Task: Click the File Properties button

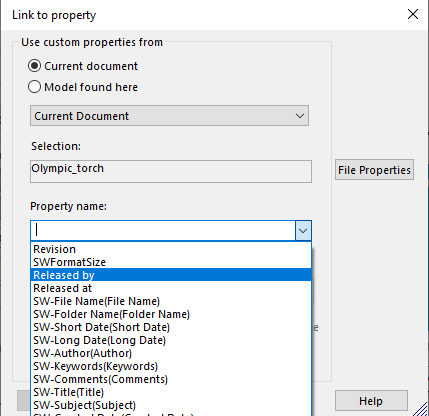Action: point(374,170)
